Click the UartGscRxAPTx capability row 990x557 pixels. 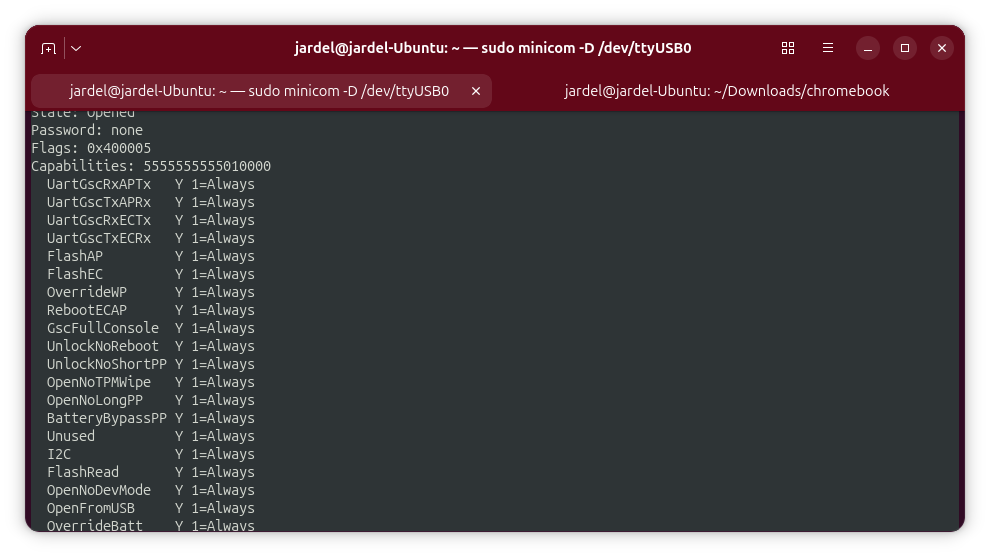[x=150, y=184]
